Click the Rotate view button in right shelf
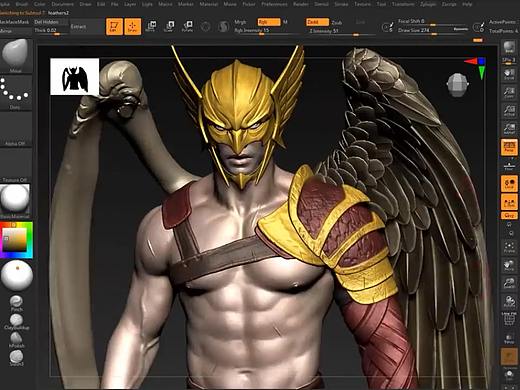Viewport: 520px width, 390px height. 509,302
